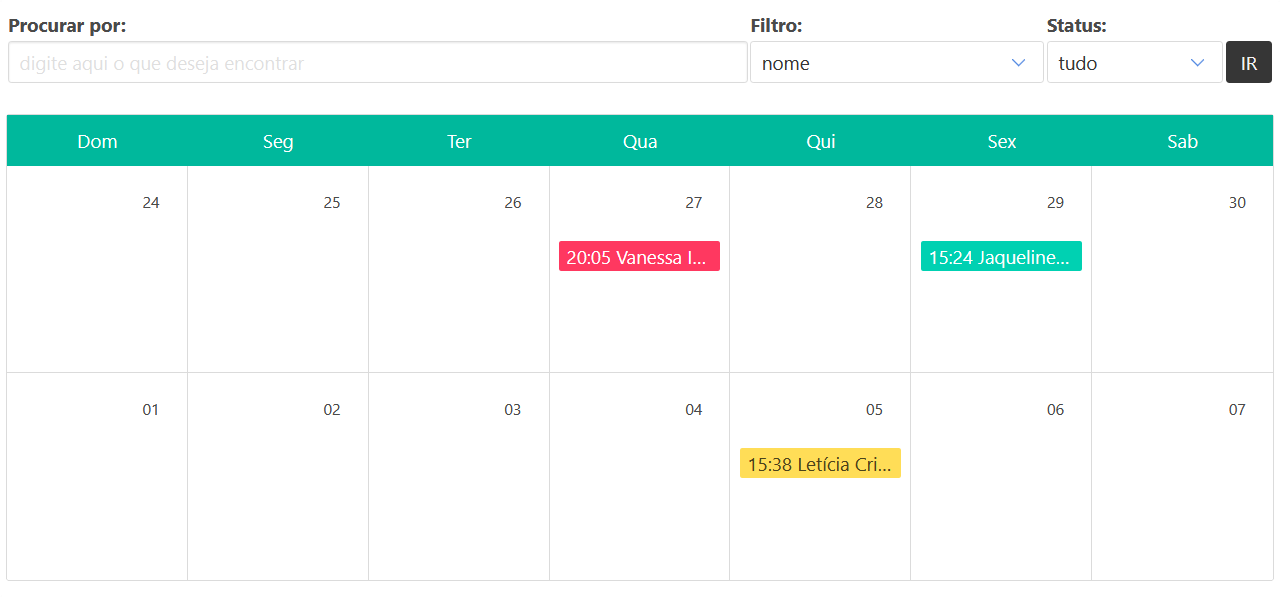Click the Filtro dropdown chevron arrow
The height and width of the screenshot is (597, 1280).
1018,63
